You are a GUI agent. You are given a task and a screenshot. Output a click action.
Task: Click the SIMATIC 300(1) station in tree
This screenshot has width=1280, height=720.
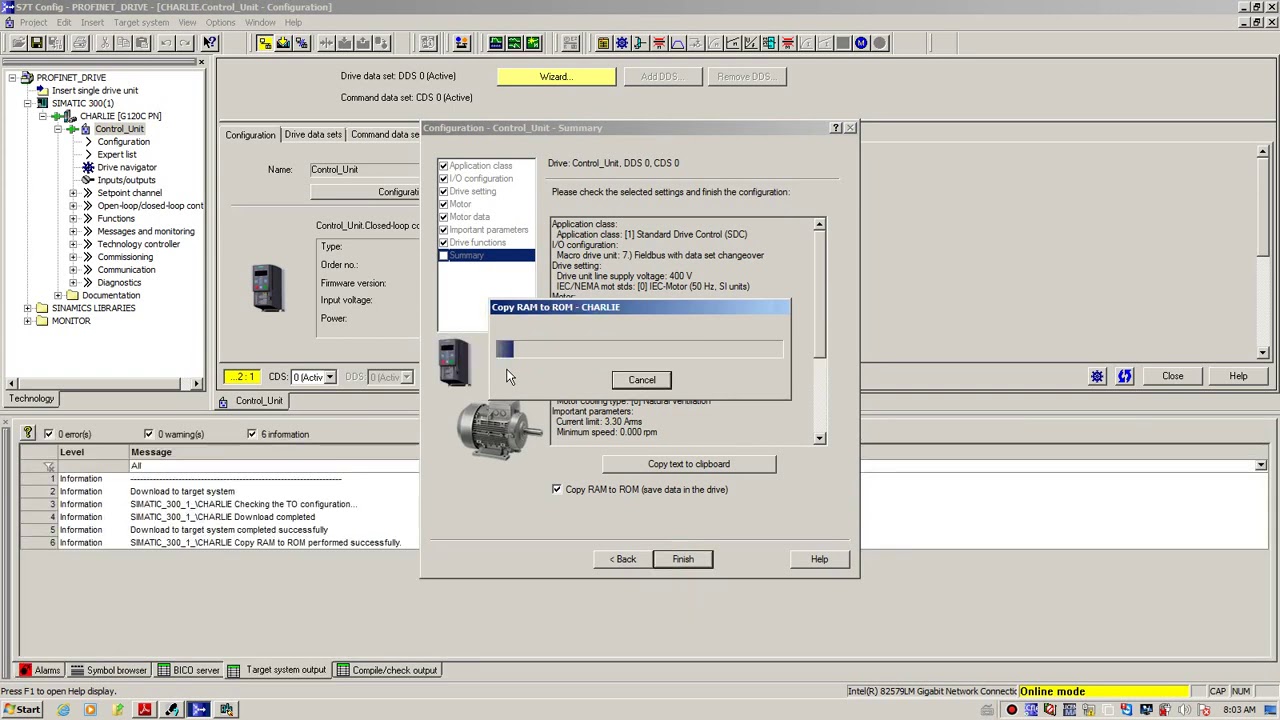click(82, 103)
